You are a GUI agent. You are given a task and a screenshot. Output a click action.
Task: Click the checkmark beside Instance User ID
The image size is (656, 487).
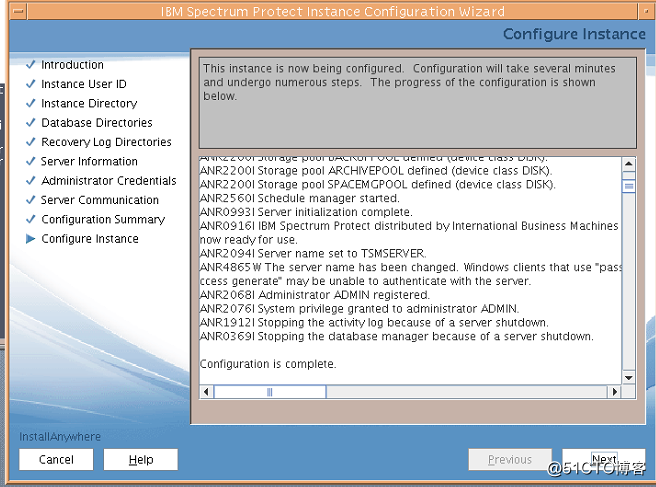pyautogui.click(x=31, y=84)
